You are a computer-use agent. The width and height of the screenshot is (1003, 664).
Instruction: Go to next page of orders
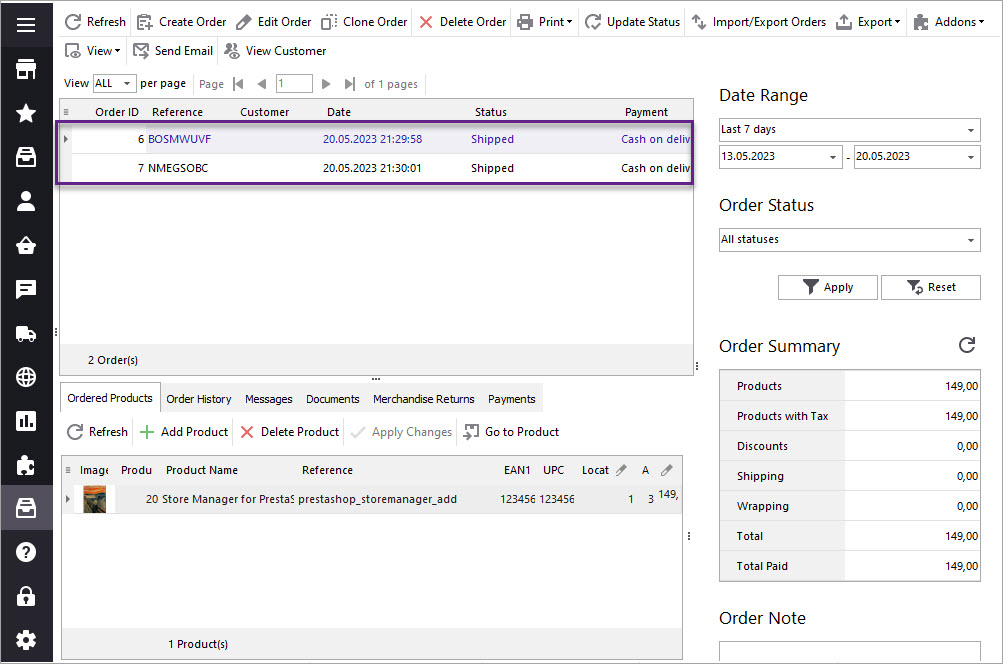click(326, 84)
